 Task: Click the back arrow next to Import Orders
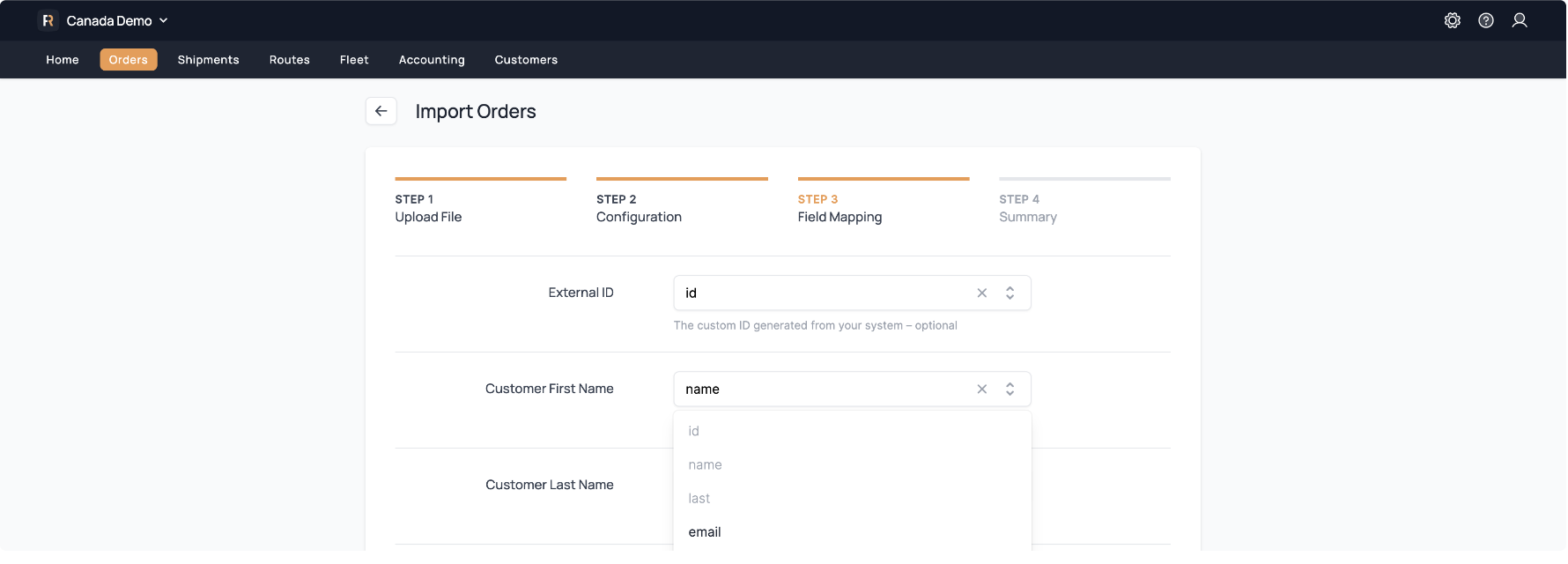pyautogui.click(x=381, y=111)
